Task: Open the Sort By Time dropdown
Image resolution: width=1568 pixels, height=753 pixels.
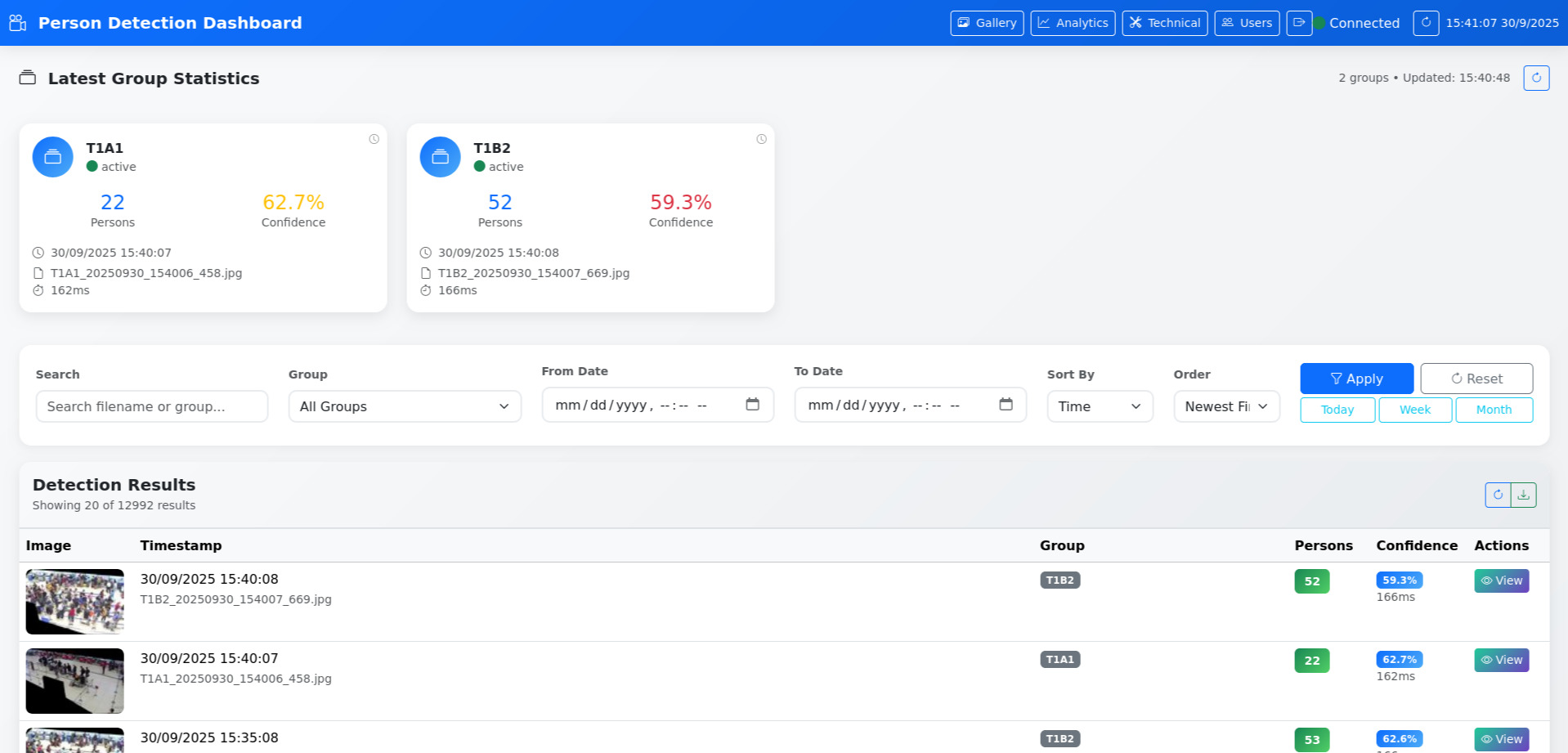Action: [1100, 406]
